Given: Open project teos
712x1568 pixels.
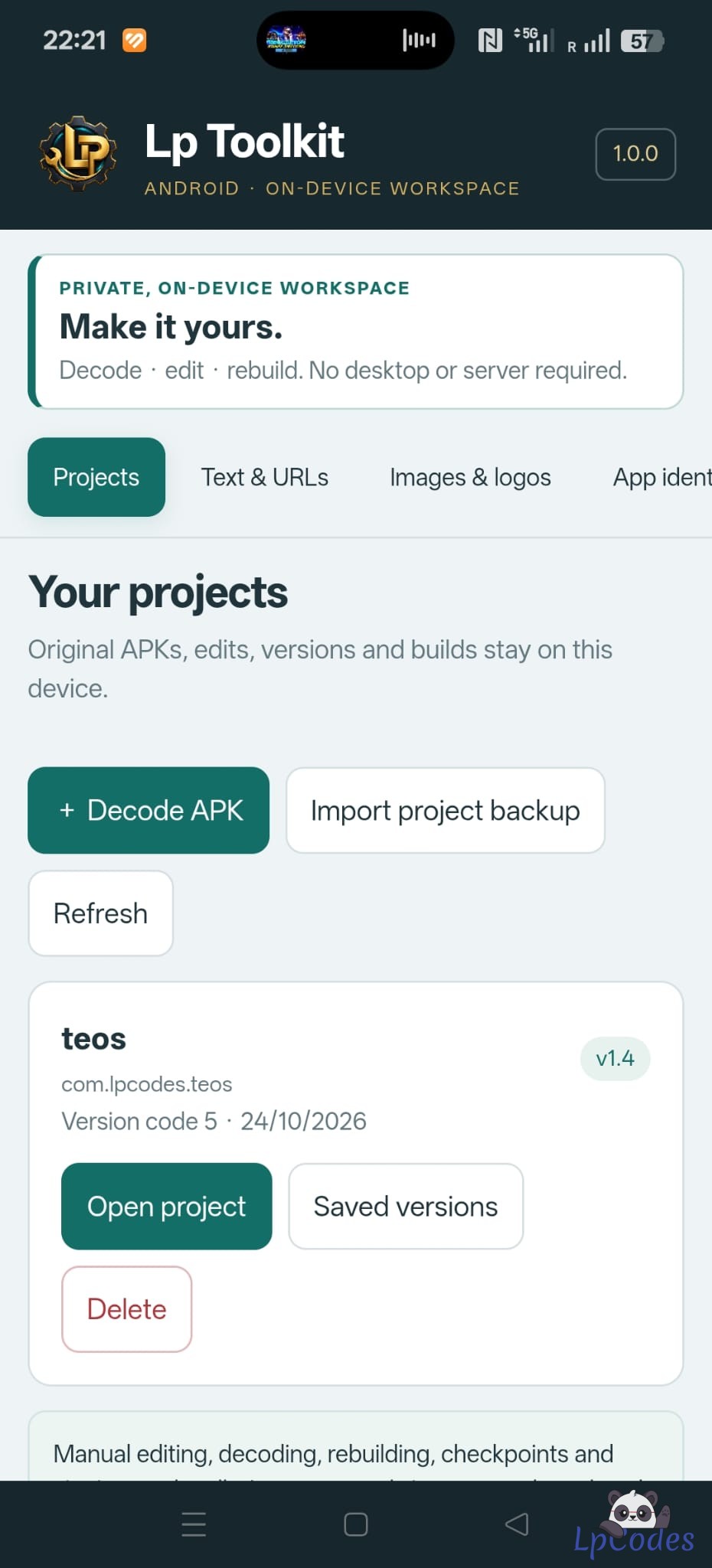Looking at the screenshot, I should pos(167,1207).
